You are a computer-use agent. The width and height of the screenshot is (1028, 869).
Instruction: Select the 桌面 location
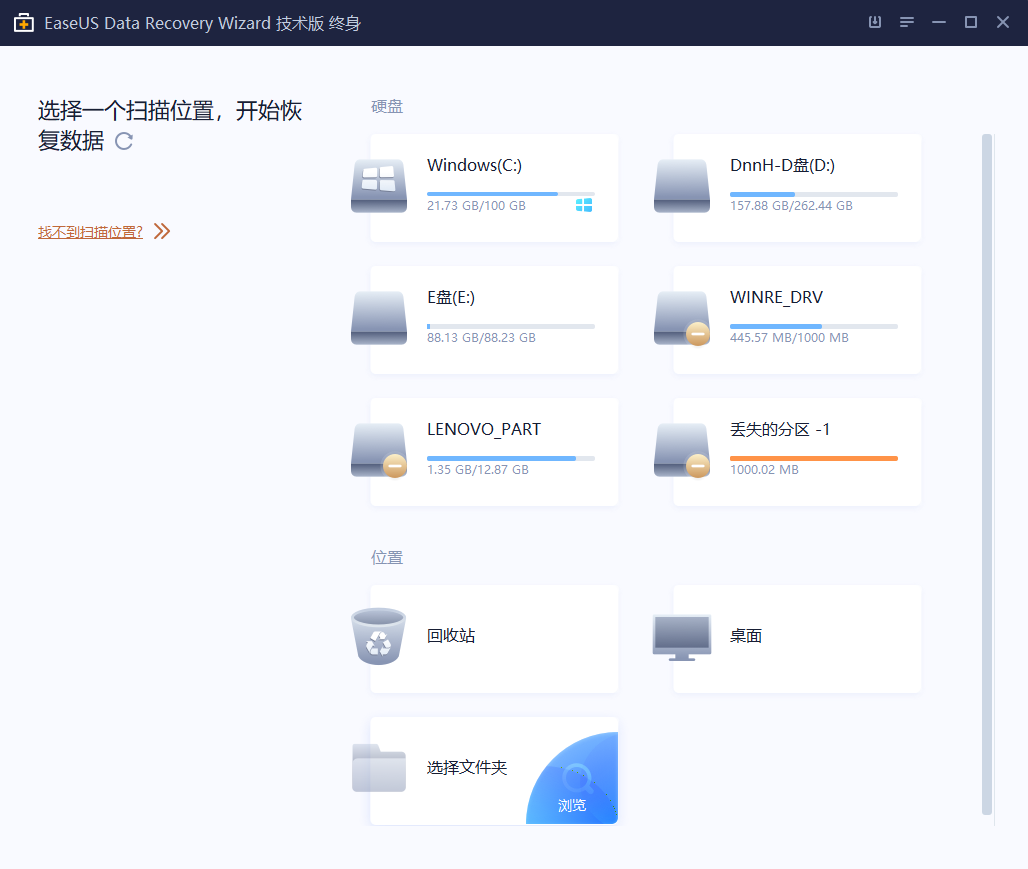pos(797,639)
